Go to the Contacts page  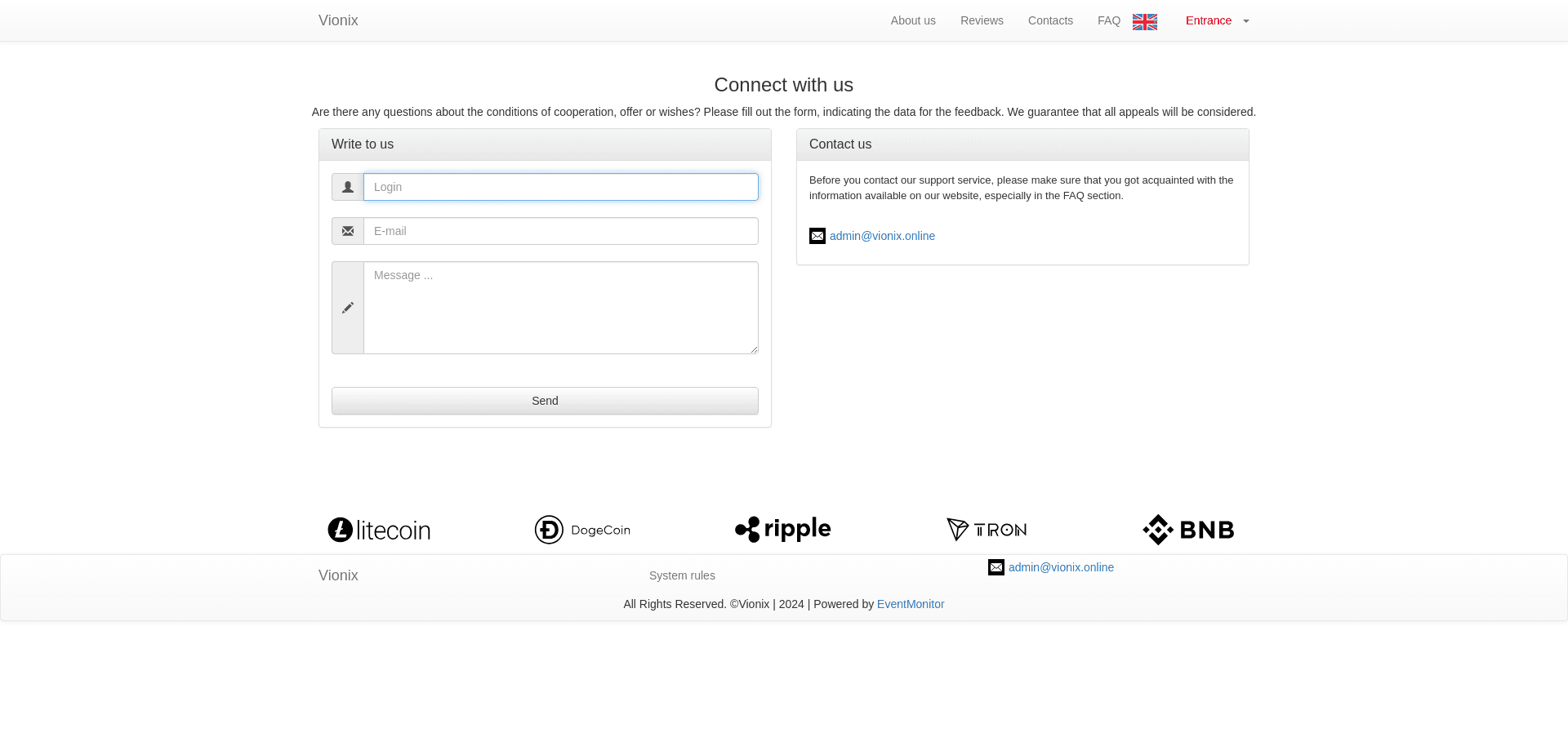(x=1050, y=20)
